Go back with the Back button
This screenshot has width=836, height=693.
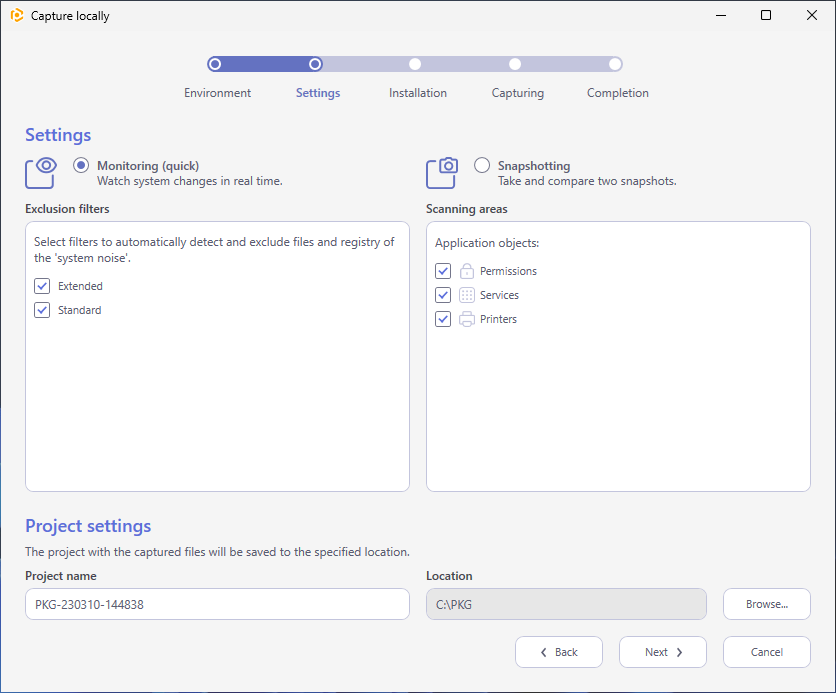pyautogui.click(x=559, y=652)
